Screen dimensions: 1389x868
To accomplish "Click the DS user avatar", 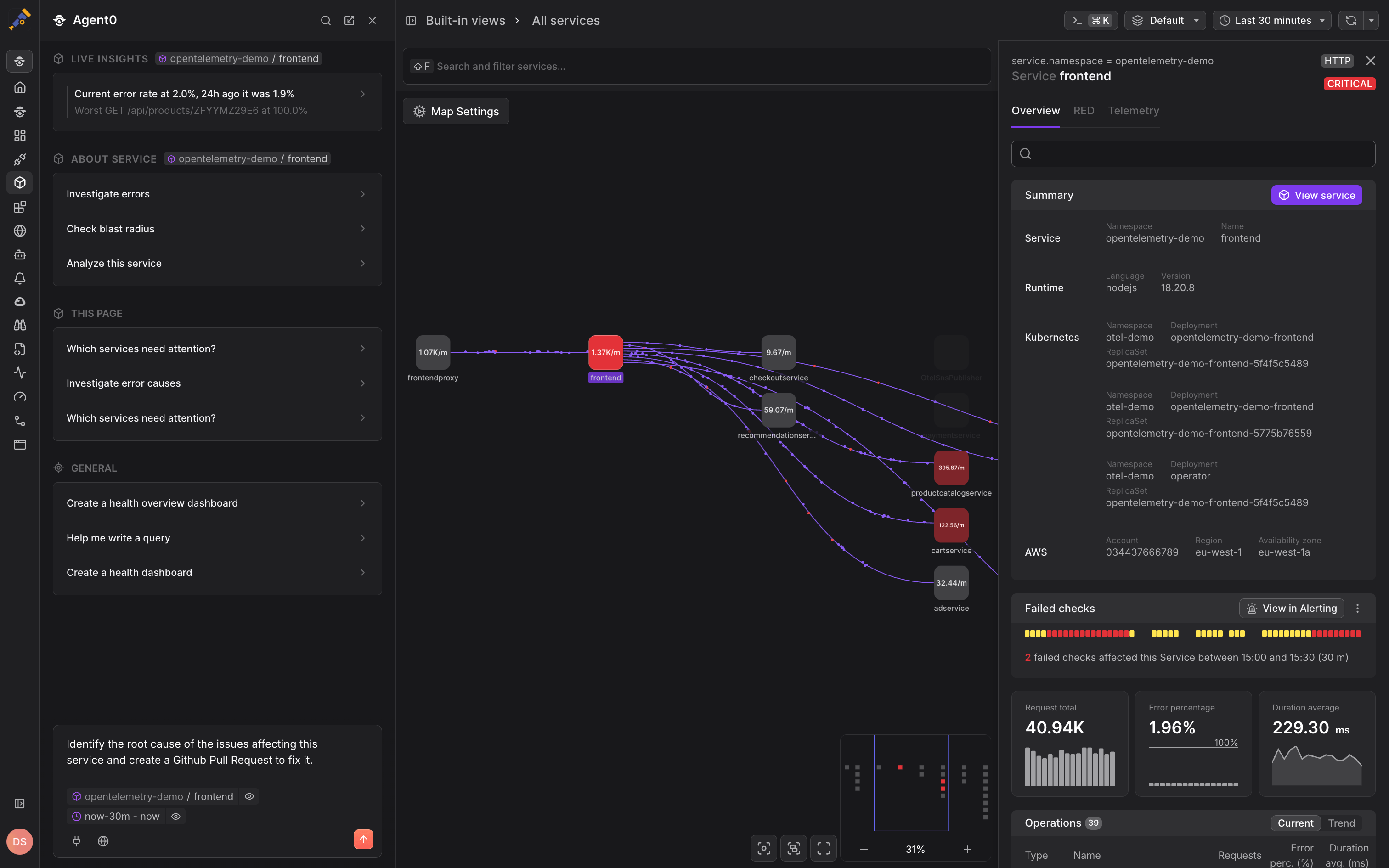I will (19, 841).
